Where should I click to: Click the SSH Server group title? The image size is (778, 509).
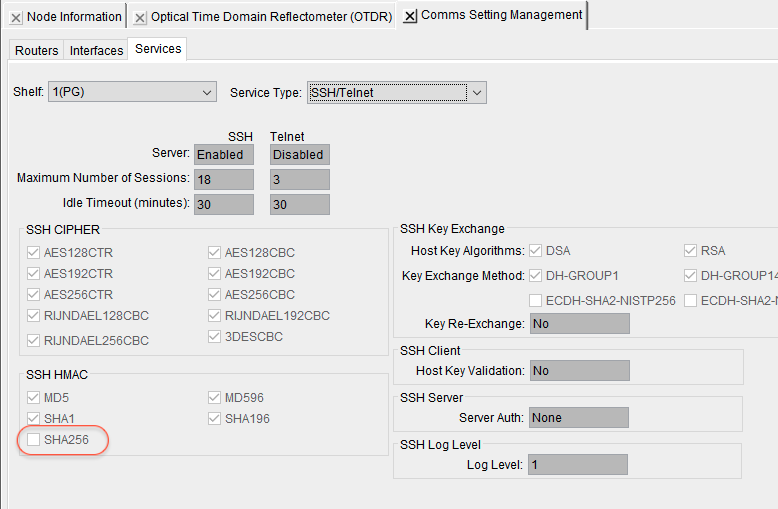(x=431, y=398)
